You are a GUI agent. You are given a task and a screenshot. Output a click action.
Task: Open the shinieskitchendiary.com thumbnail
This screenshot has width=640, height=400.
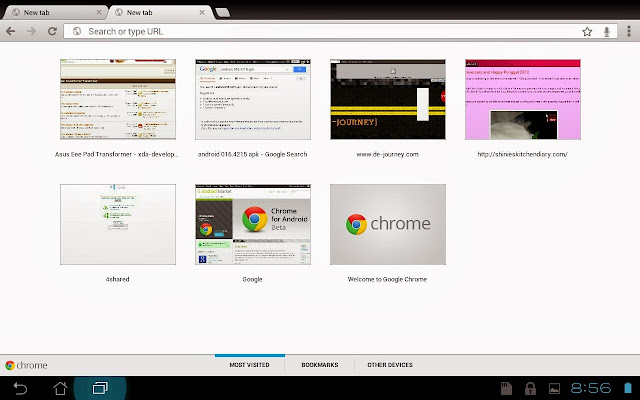click(x=523, y=100)
